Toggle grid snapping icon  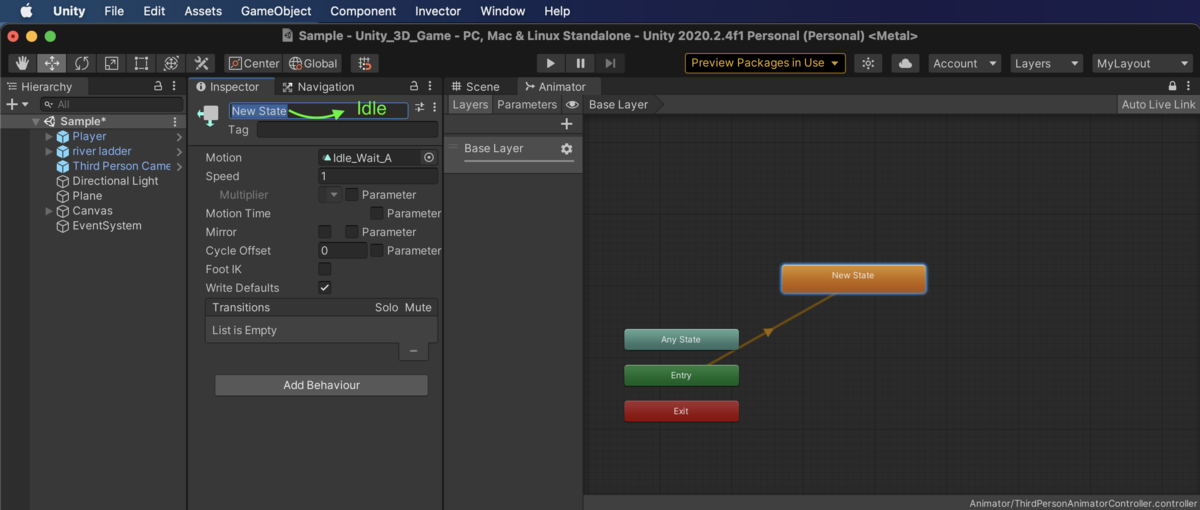pyautogui.click(x=365, y=63)
